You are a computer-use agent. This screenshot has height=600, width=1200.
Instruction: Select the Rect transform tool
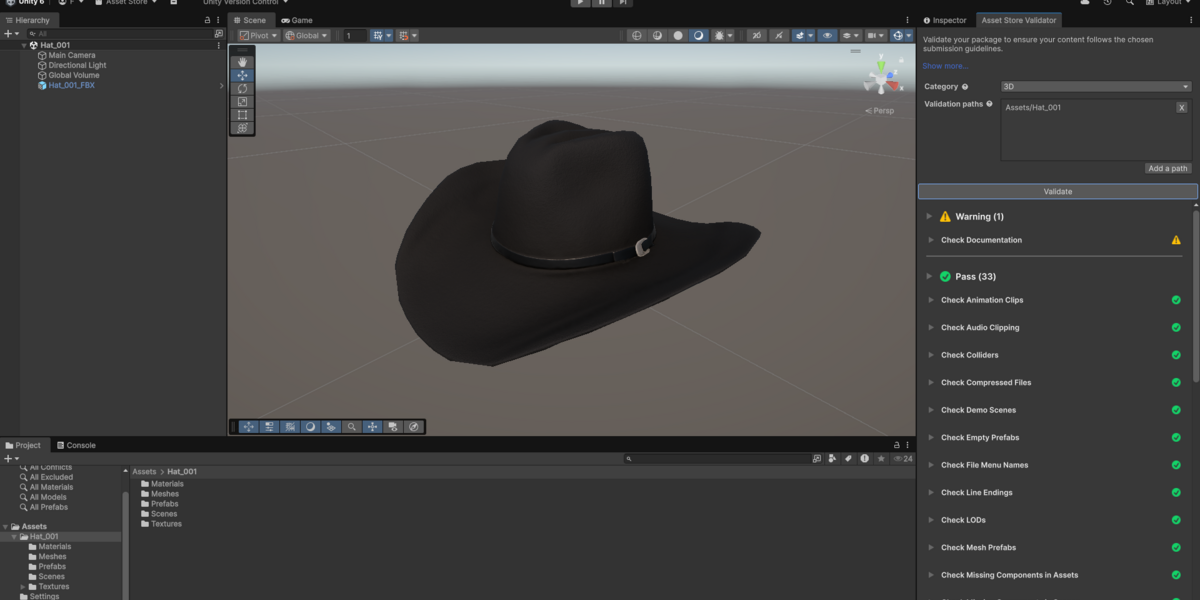[242, 114]
